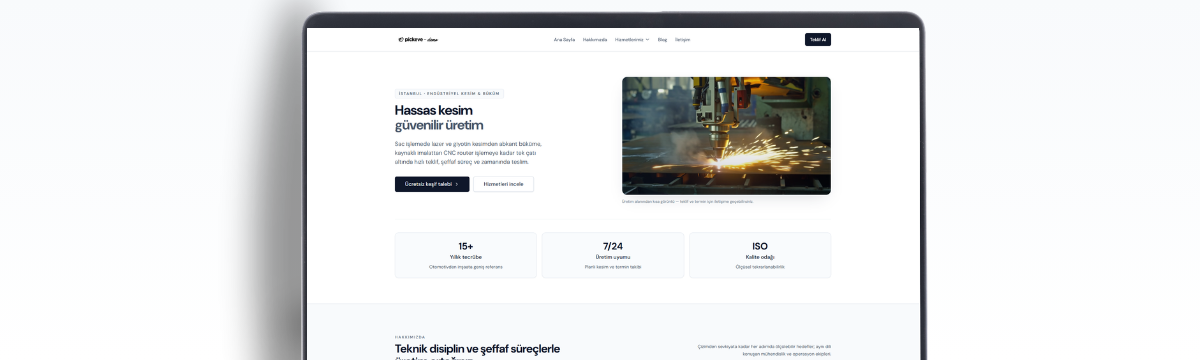Image resolution: width=1200 pixels, height=360 pixels.
Task: Open the Ana Sayfa menu item
Action: pos(564,40)
